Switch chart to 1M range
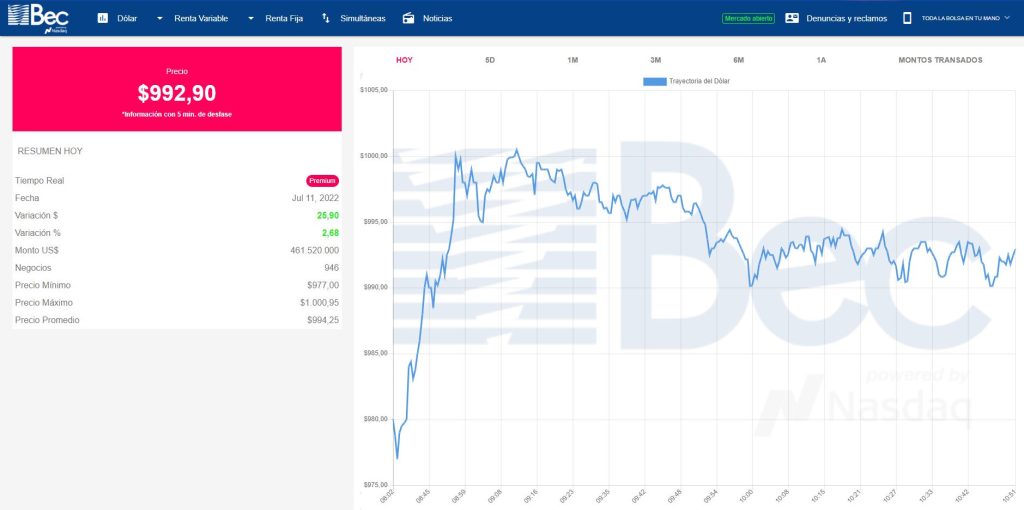 tap(573, 60)
